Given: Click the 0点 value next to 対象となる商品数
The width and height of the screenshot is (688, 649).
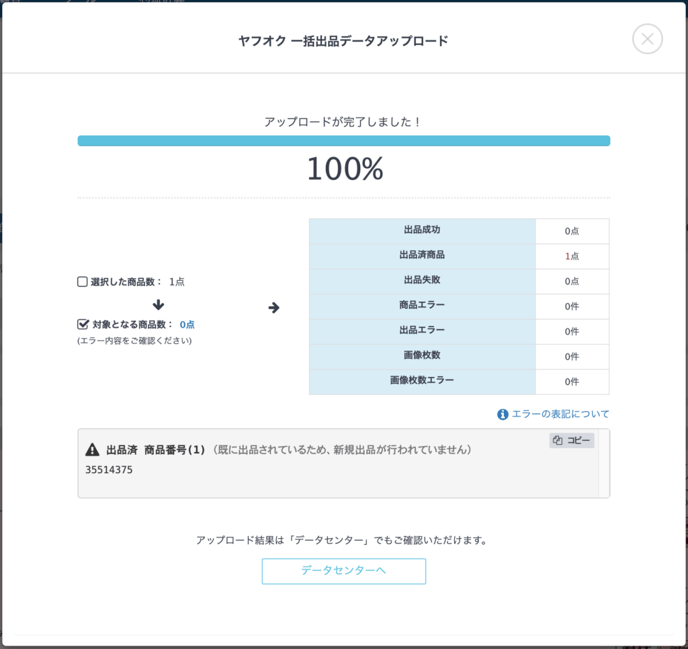Looking at the screenshot, I should tap(187, 324).
